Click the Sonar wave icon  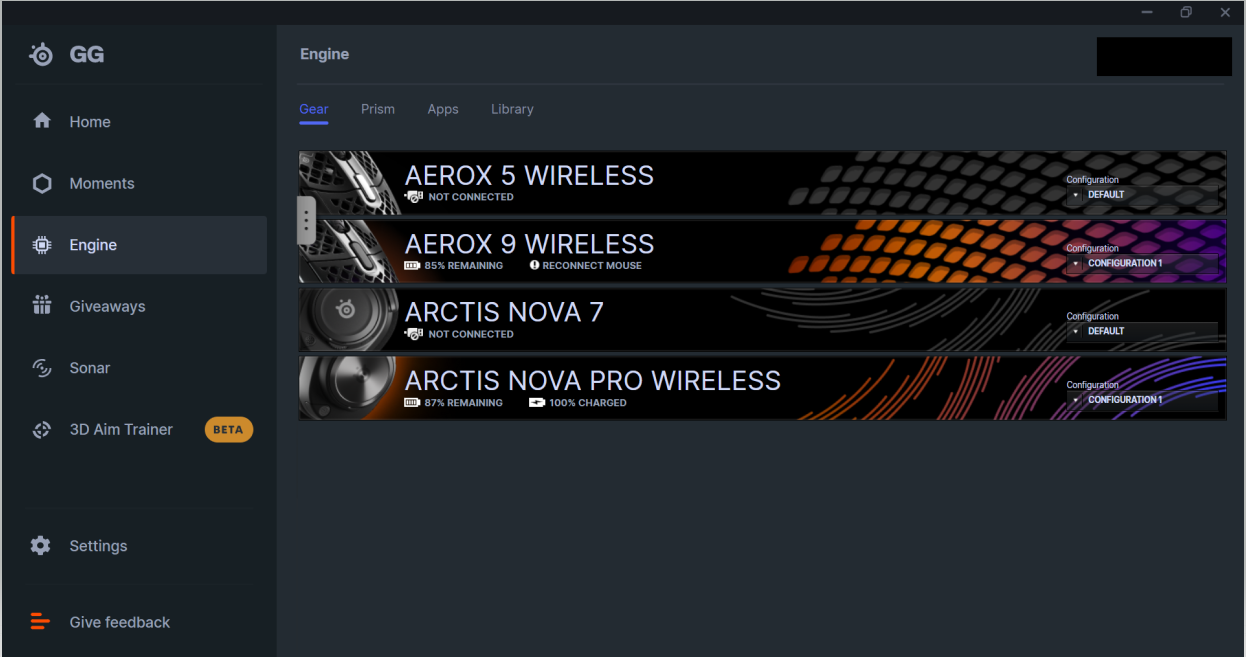point(42,368)
